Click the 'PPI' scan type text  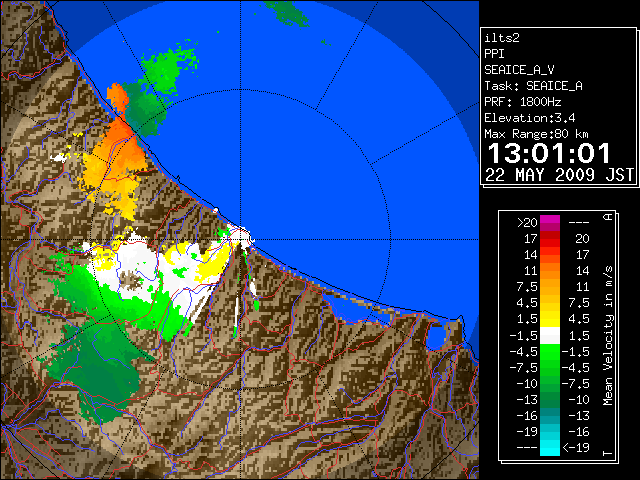tap(494, 54)
